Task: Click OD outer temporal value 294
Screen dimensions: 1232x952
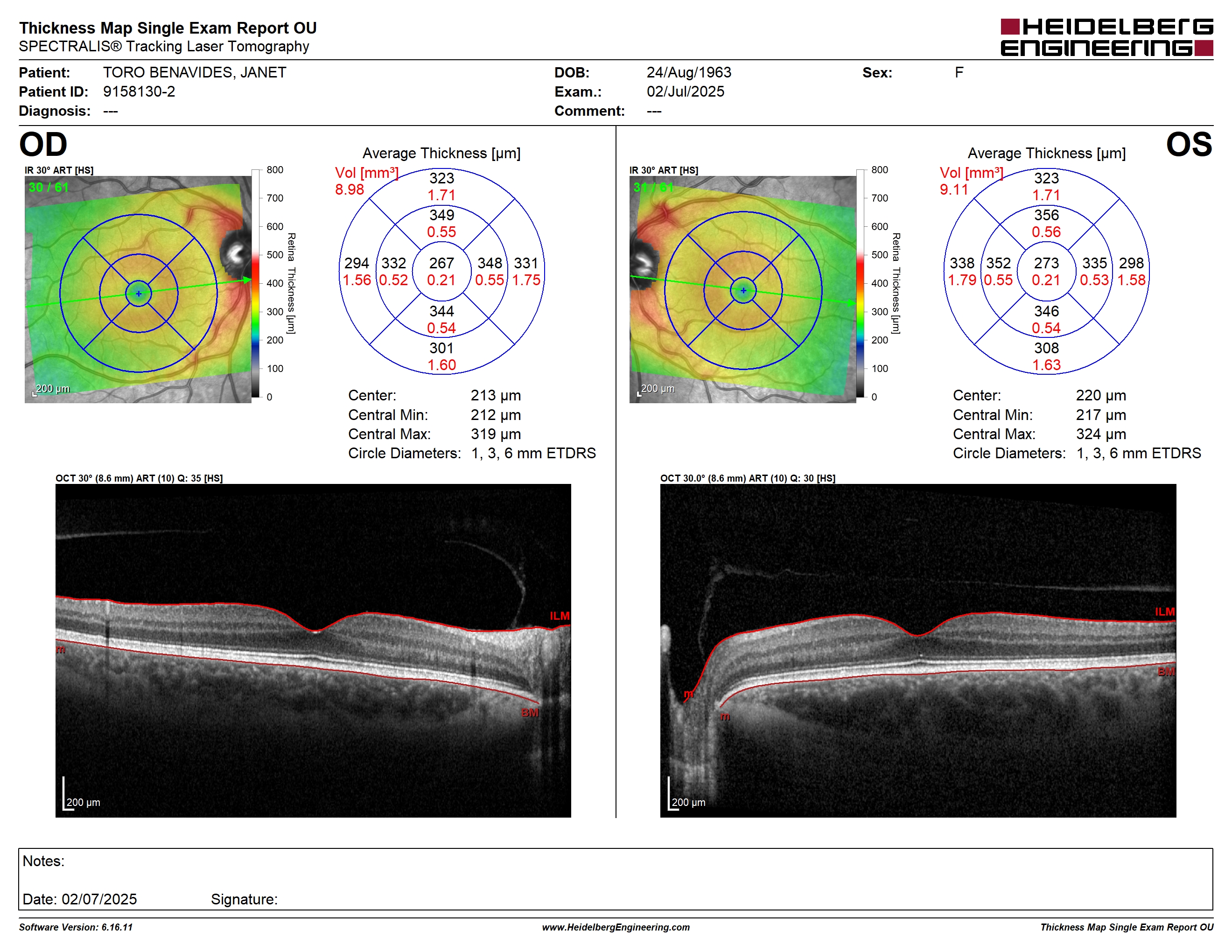Action: click(x=357, y=263)
